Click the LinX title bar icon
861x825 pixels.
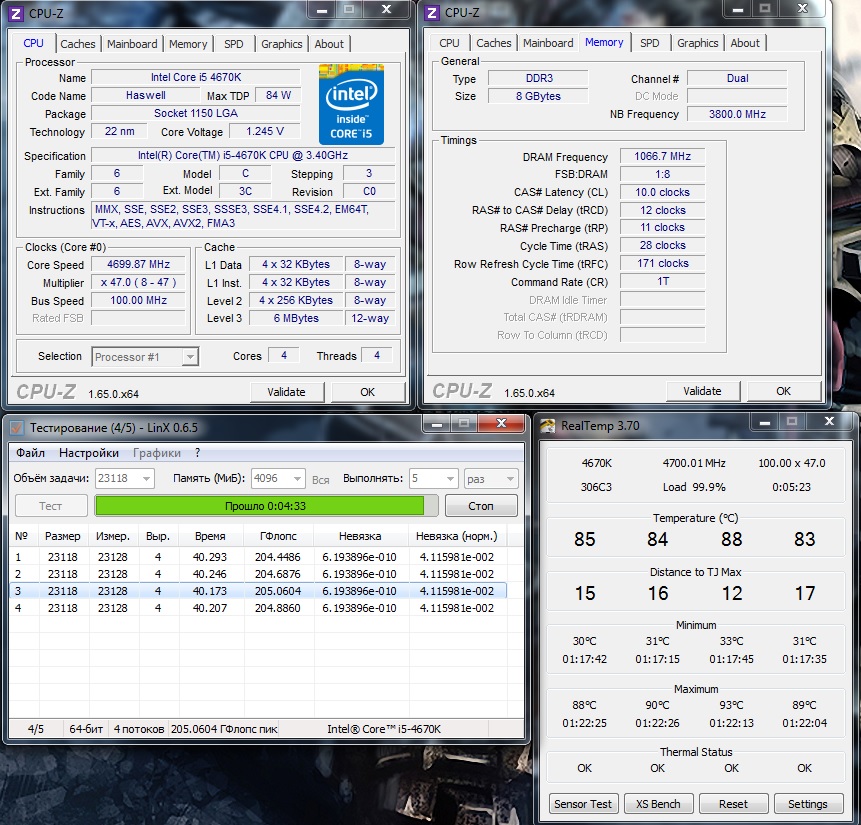coord(17,427)
